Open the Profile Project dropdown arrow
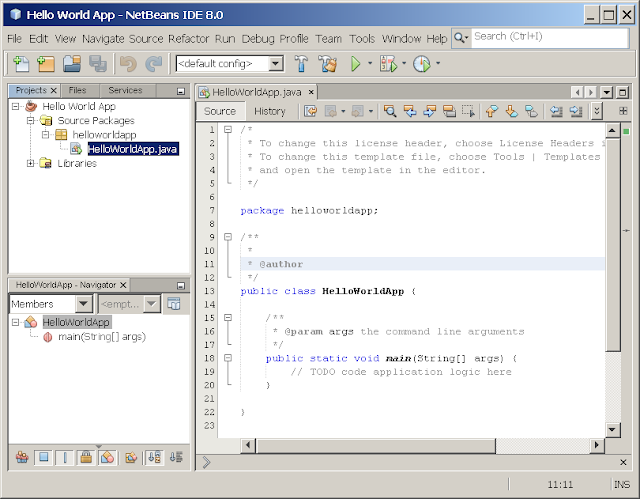This screenshot has width=640, height=499. pyautogui.click(x=438, y=63)
